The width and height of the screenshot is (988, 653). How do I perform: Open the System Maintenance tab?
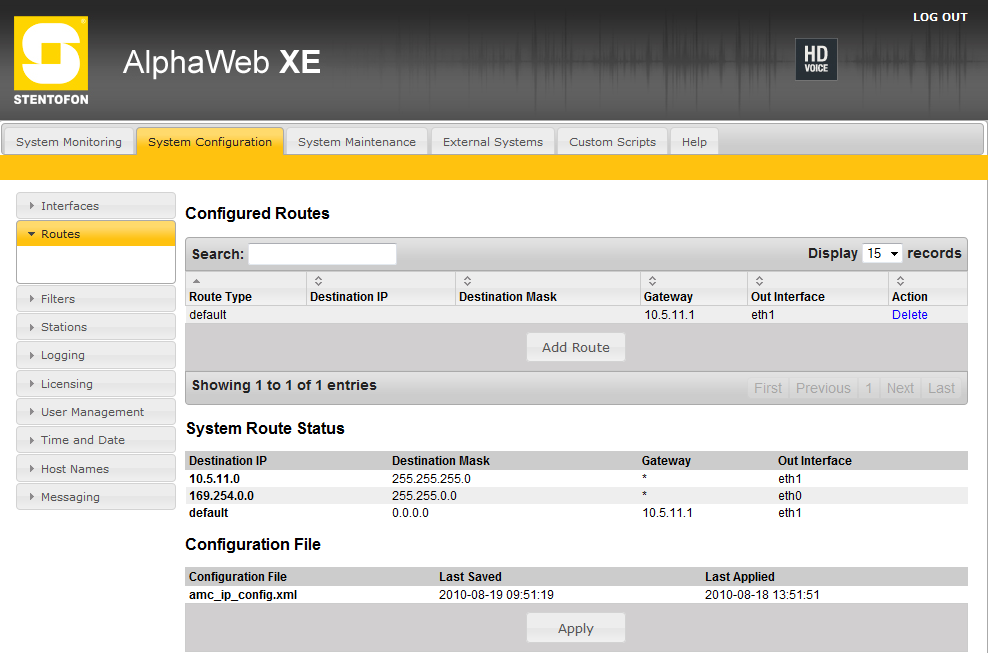[x=356, y=142]
